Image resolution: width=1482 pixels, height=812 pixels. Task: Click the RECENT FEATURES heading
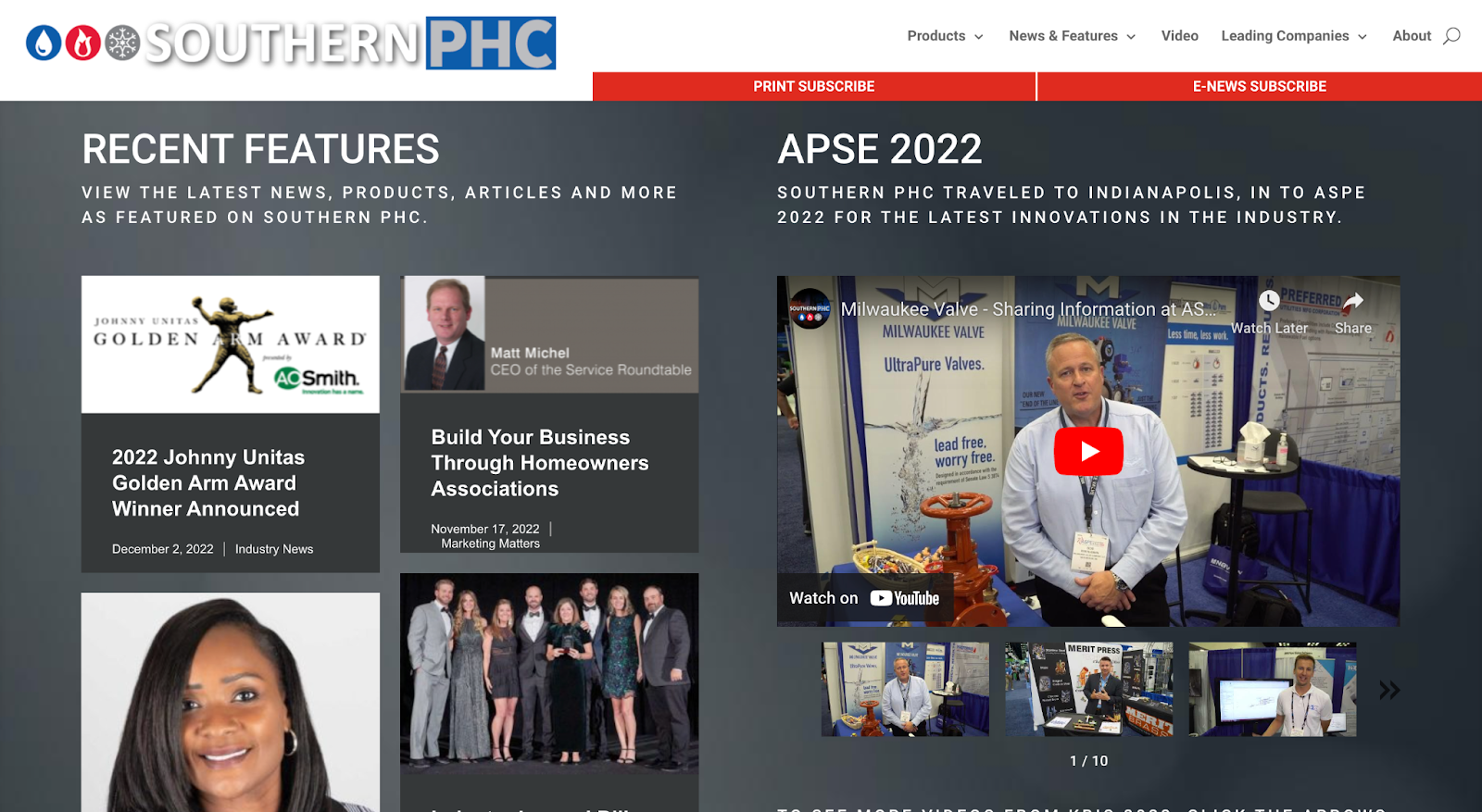pos(261,149)
